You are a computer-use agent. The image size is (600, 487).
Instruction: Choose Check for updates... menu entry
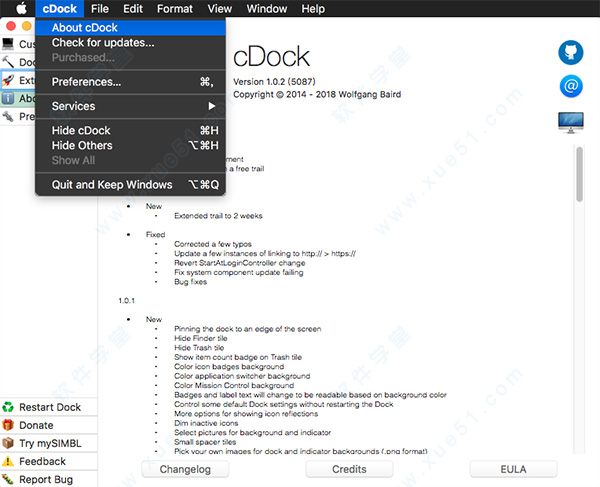130,42
